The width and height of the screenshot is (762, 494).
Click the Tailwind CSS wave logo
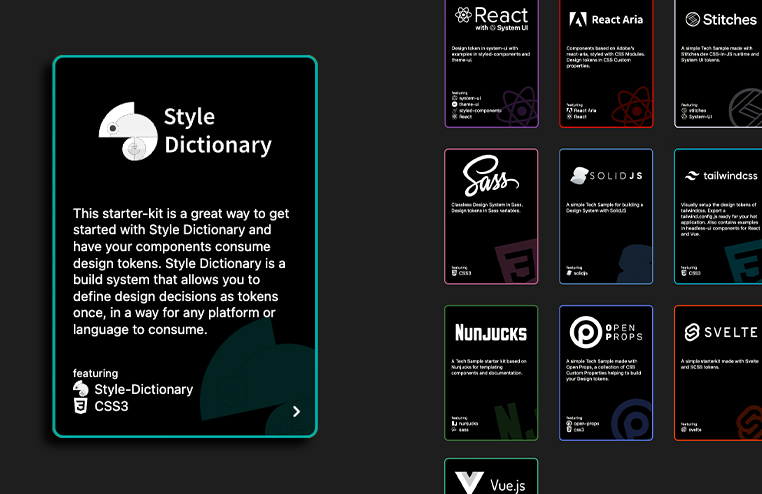694,176
